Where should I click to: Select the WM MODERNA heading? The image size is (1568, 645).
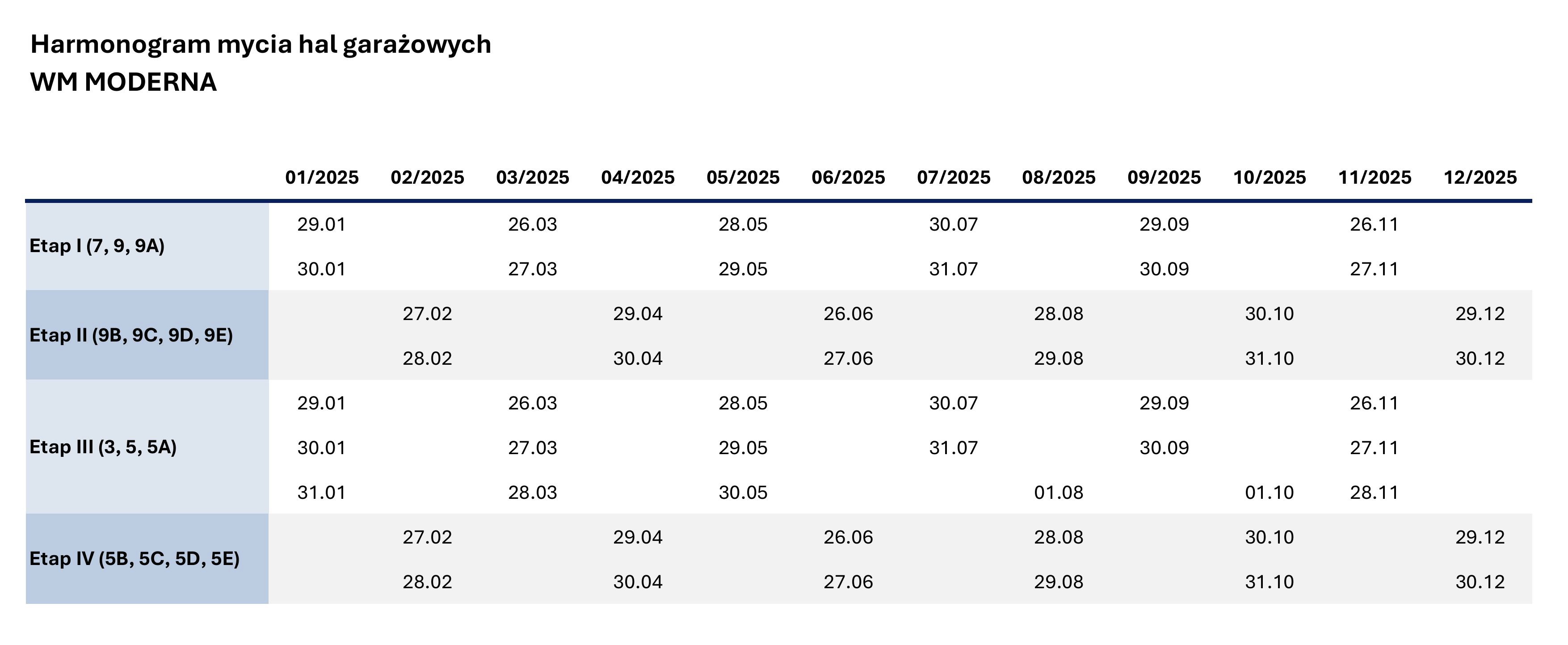[x=124, y=82]
